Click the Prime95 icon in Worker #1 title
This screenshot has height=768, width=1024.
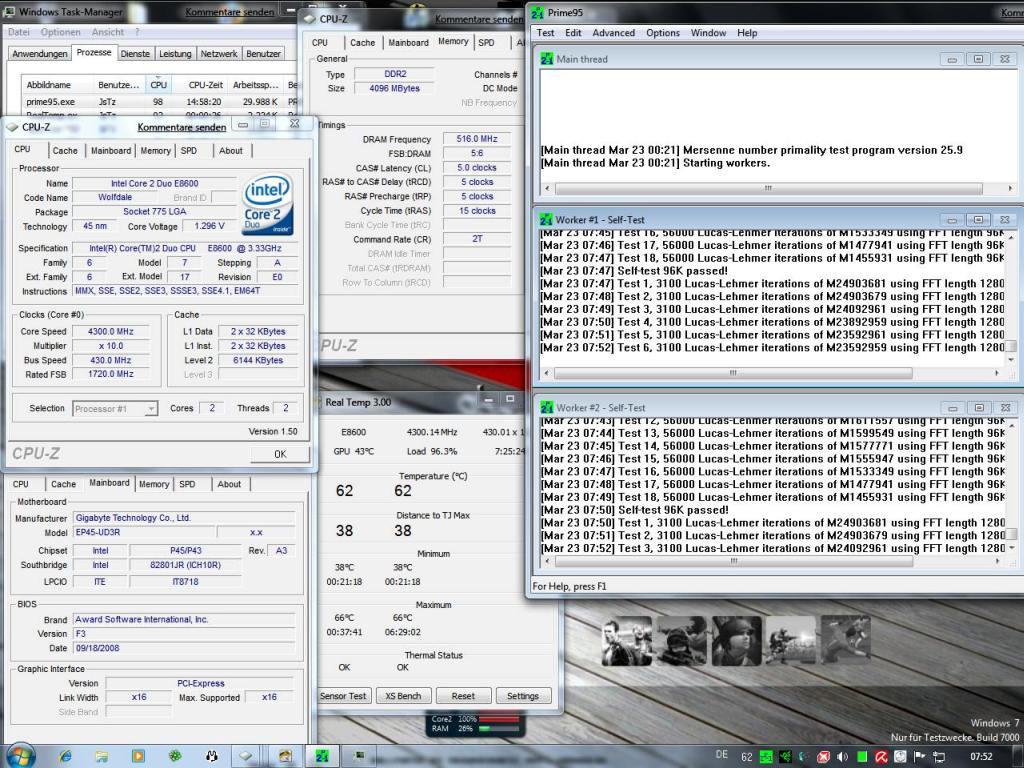pos(547,219)
